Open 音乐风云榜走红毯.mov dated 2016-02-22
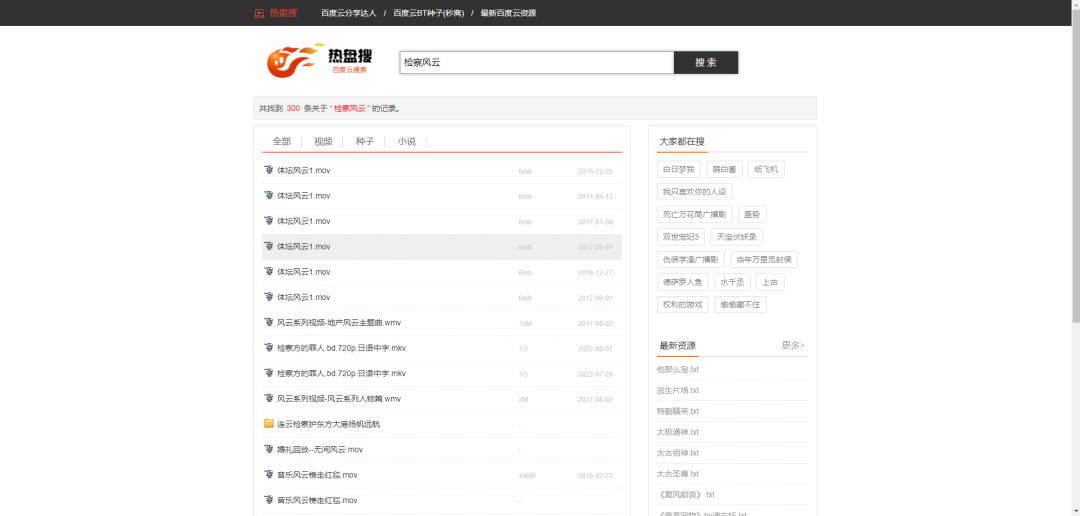This screenshot has width=1080, height=516. pos(317,475)
